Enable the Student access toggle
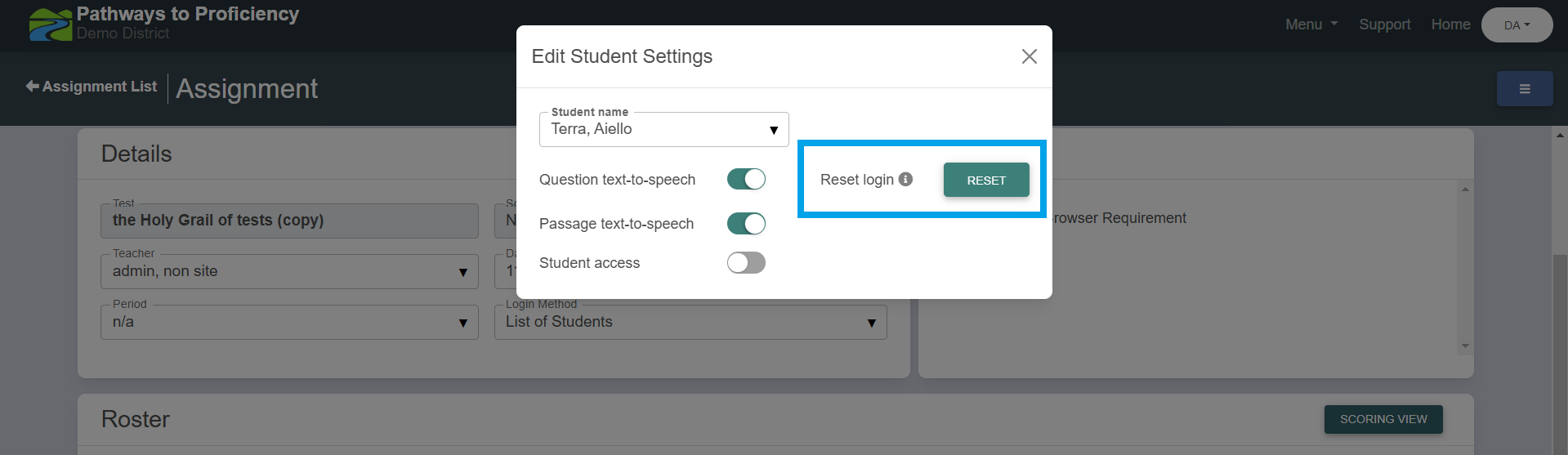Viewport: 1568px width, 455px height. pyautogui.click(x=746, y=263)
